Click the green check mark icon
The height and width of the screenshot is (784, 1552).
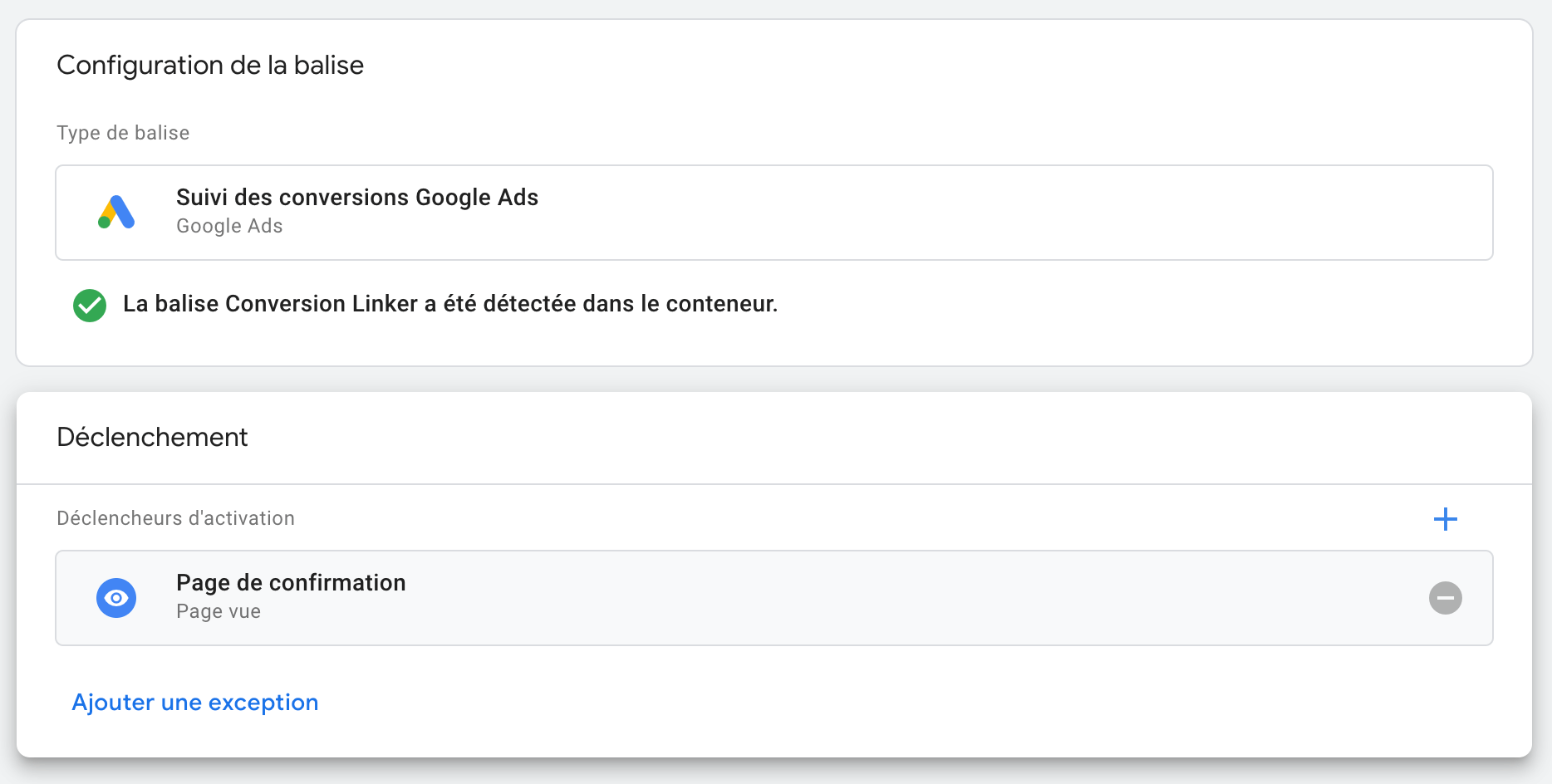90,305
